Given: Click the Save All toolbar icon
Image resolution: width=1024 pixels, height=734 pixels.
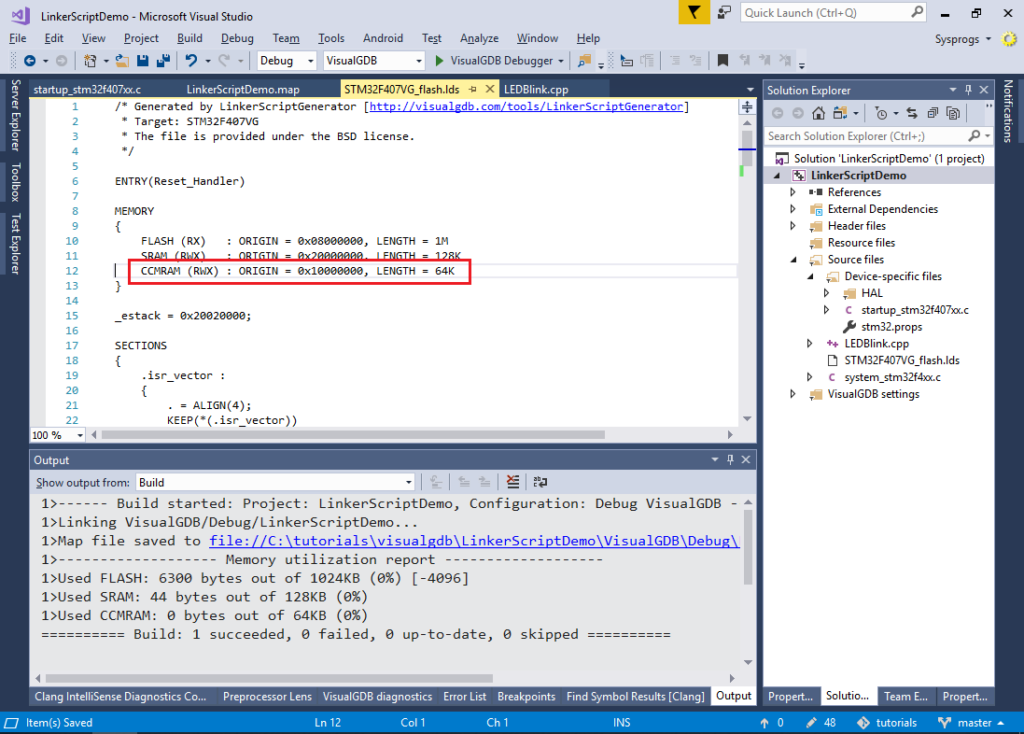Looking at the screenshot, I should [x=161, y=61].
